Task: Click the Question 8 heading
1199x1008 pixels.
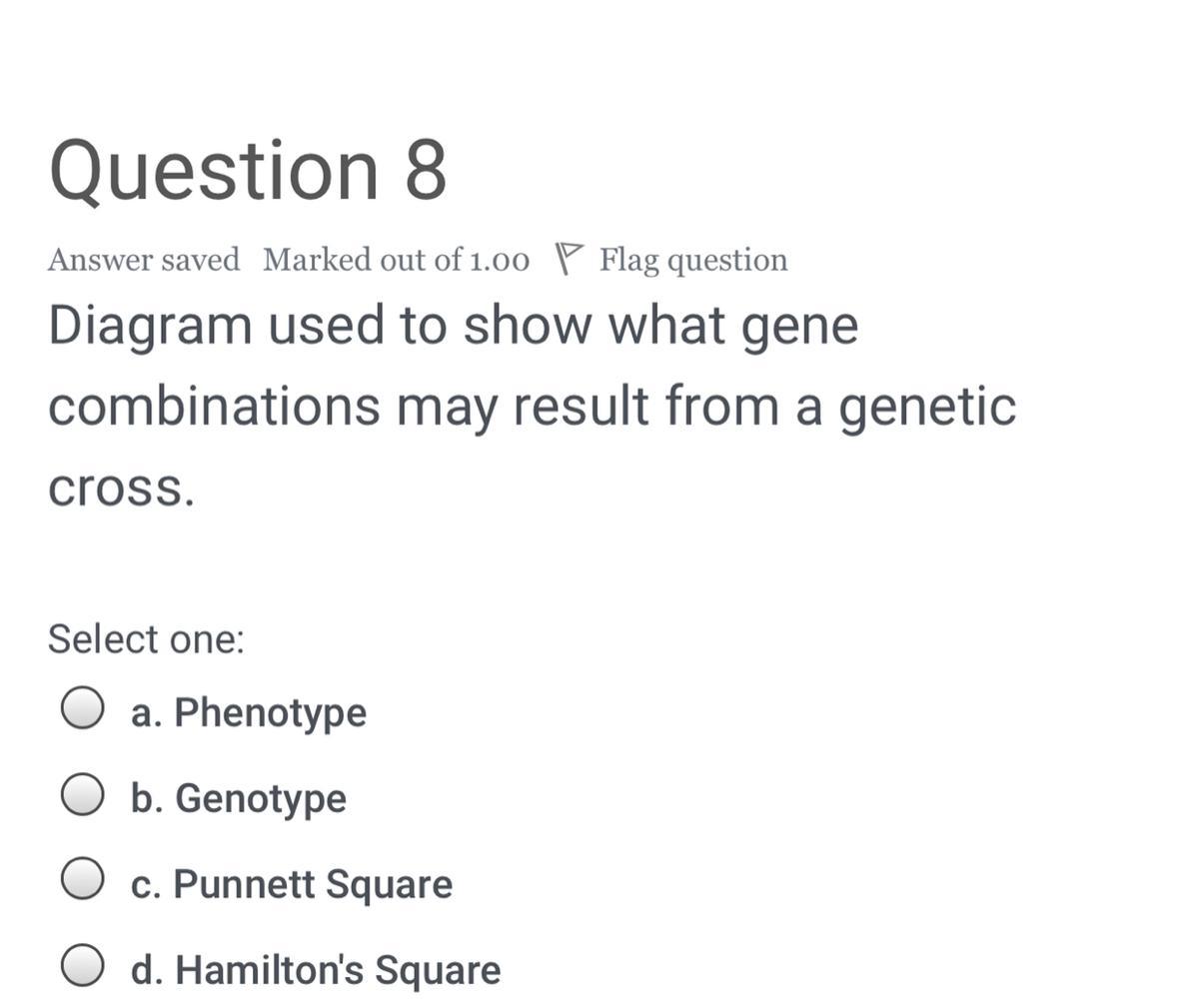Action: 248,170
